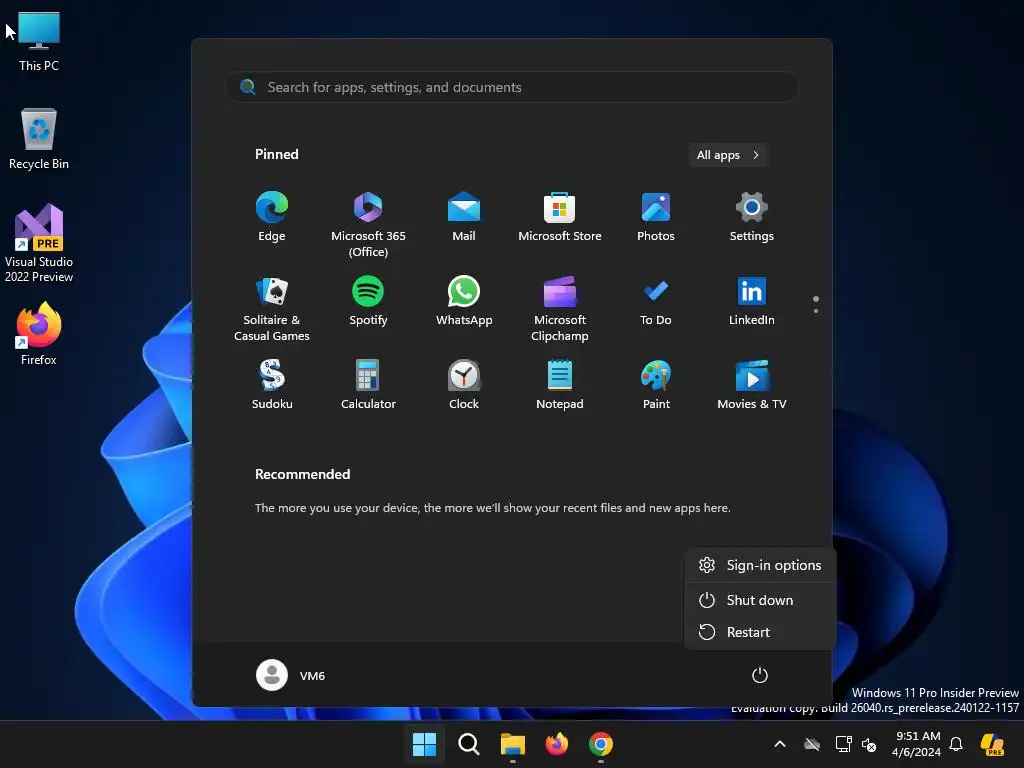Open the VM6 user account menu
This screenshot has height=768, width=1024.
291,675
